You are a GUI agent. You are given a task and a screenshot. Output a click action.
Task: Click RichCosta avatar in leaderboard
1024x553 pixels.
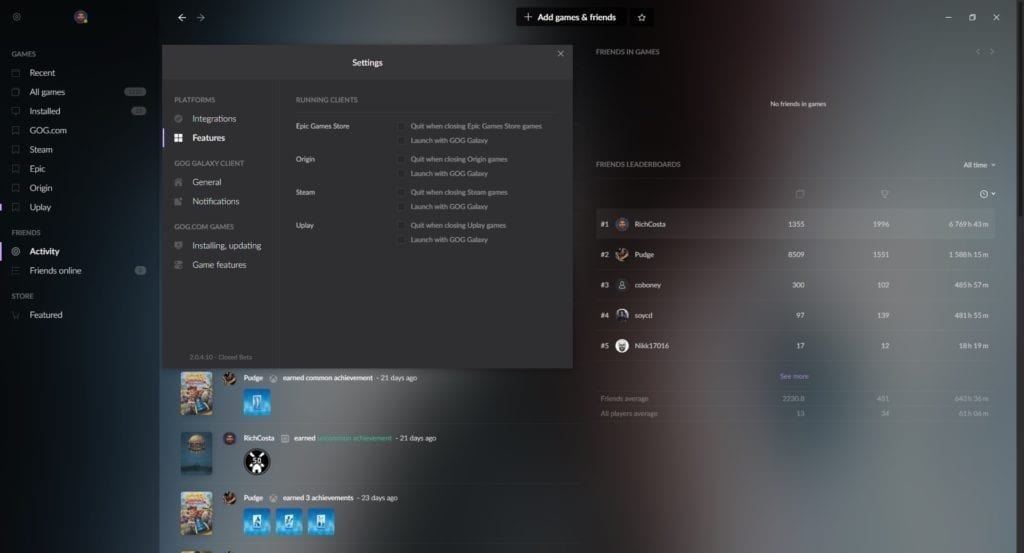pos(622,224)
